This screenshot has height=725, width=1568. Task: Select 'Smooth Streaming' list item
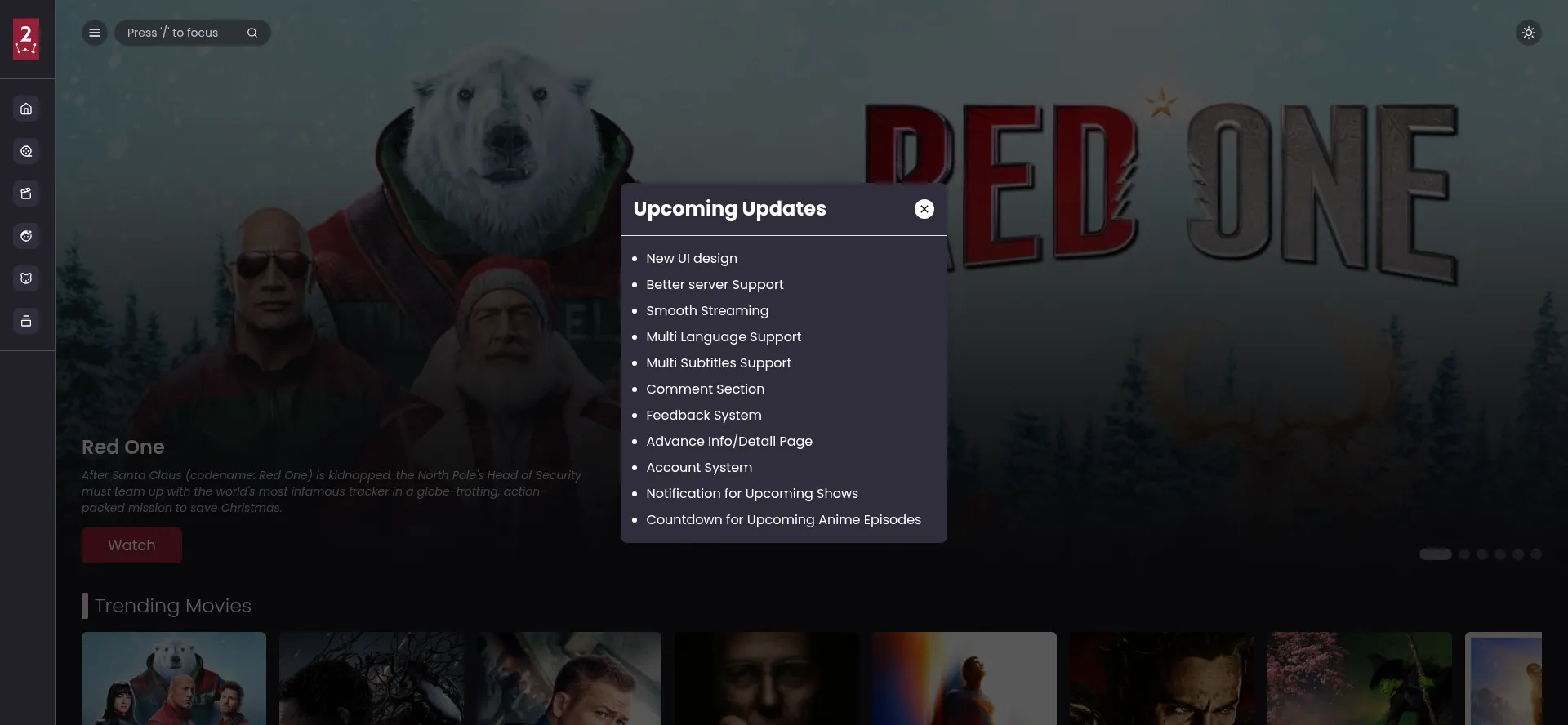[707, 311]
